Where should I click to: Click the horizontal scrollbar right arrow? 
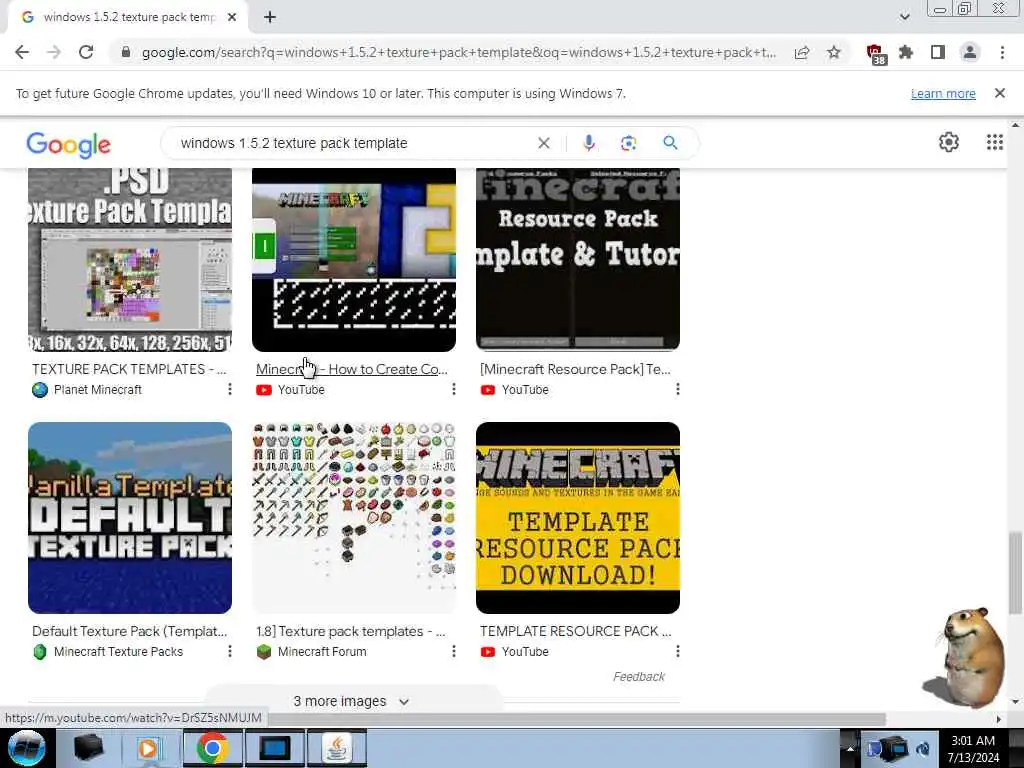coord(998,719)
